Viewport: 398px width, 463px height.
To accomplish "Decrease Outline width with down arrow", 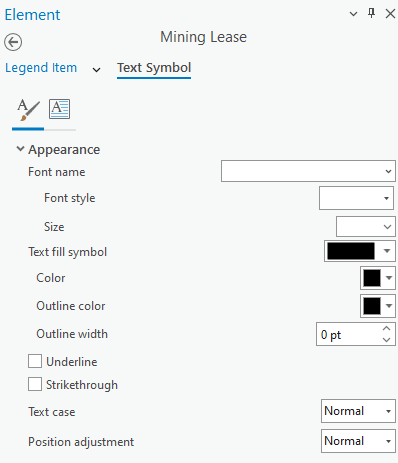I will point(387,340).
